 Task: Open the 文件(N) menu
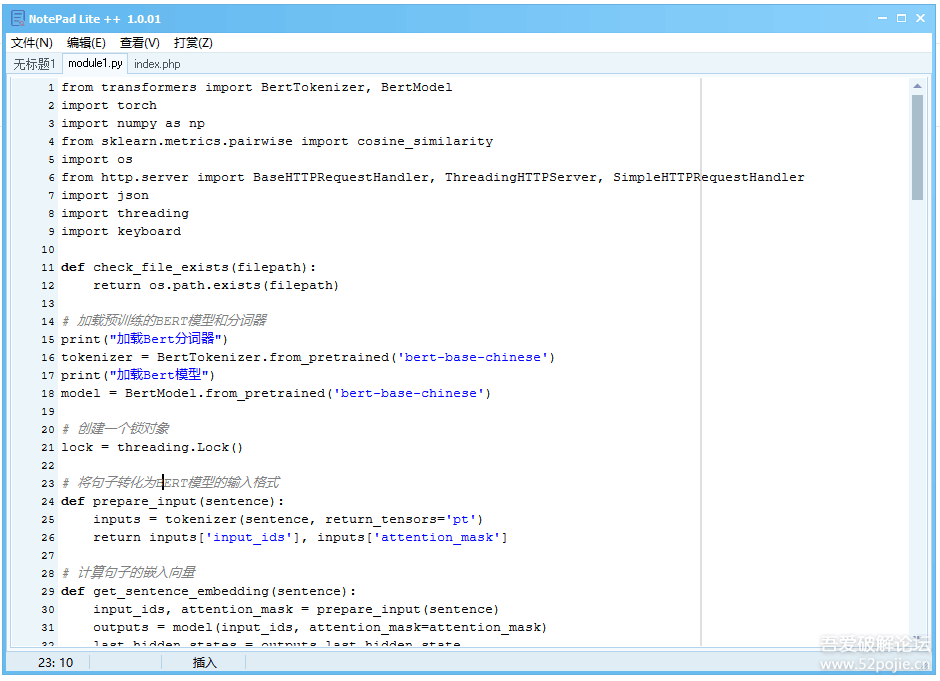pyautogui.click(x=32, y=43)
